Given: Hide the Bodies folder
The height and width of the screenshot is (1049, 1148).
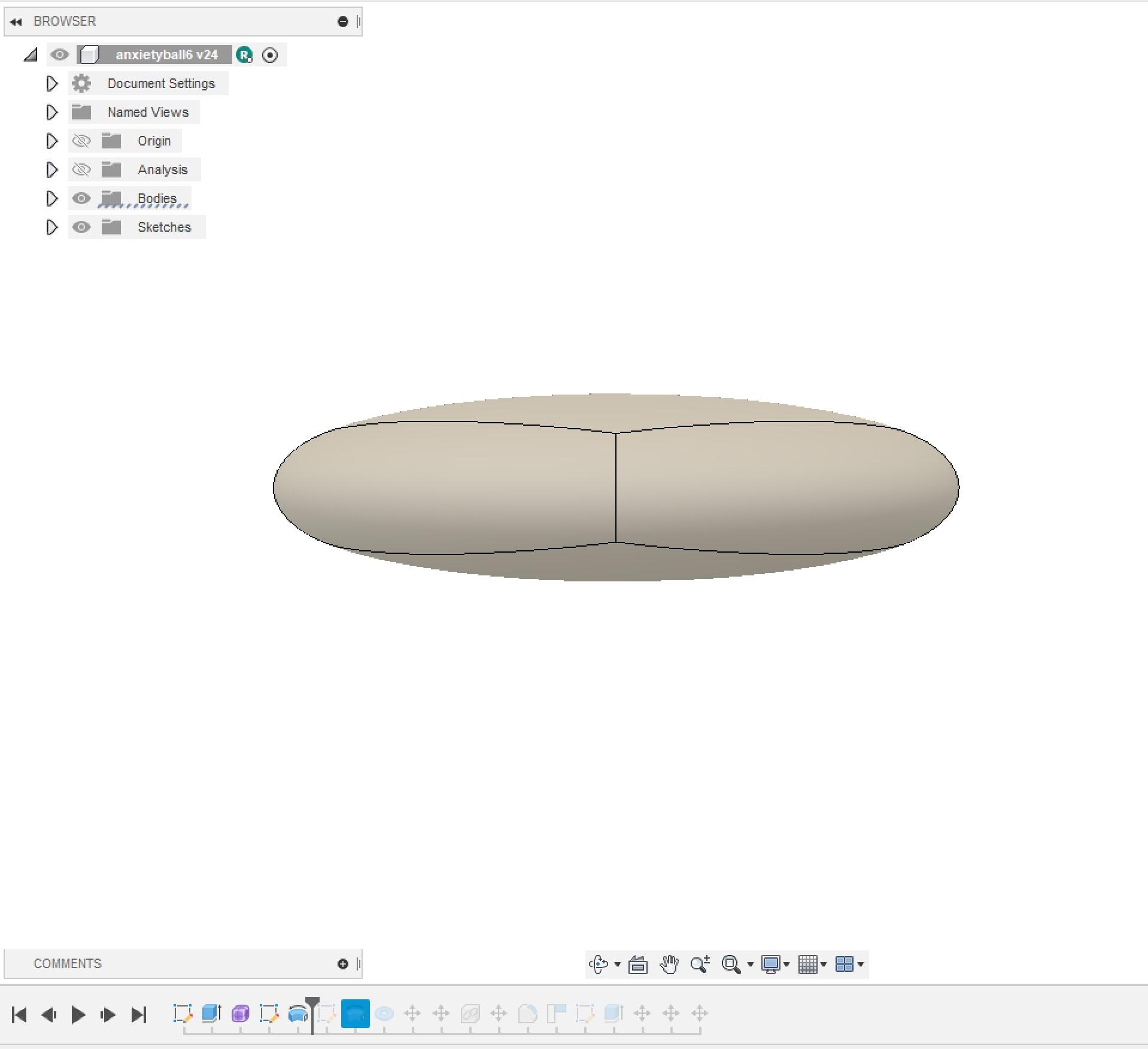Looking at the screenshot, I should point(81,198).
